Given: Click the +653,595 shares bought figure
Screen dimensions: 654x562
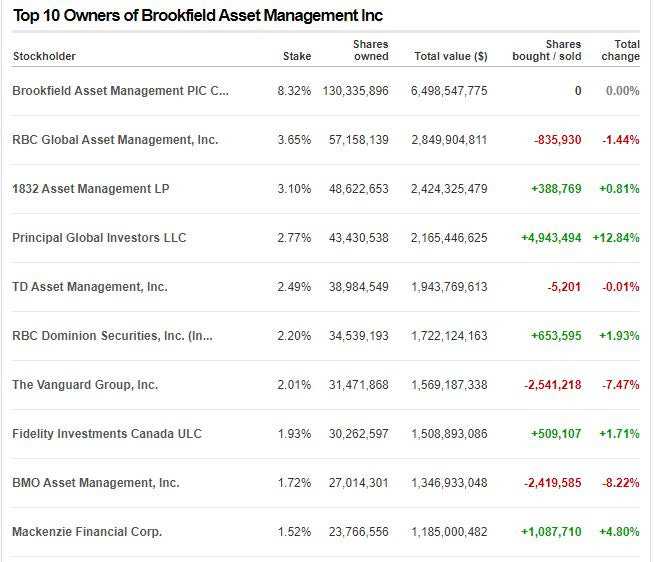Looking at the screenshot, I should [x=556, y=336].
